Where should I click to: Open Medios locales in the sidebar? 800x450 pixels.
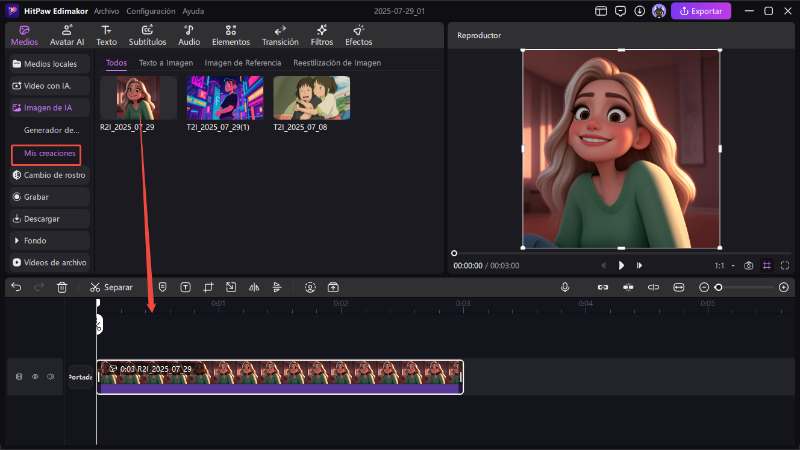coord(49,64)
